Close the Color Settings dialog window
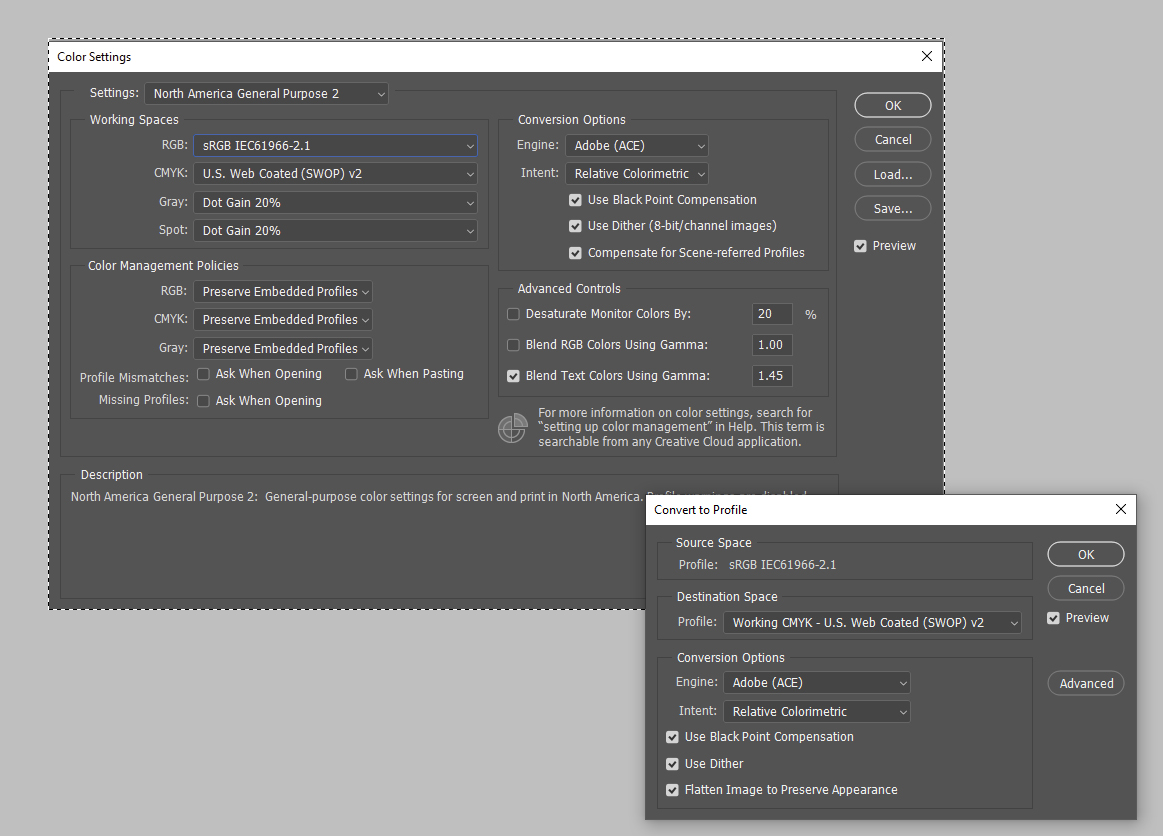The height and width of the screenshot is (836, 1163). tap(927, 56)
